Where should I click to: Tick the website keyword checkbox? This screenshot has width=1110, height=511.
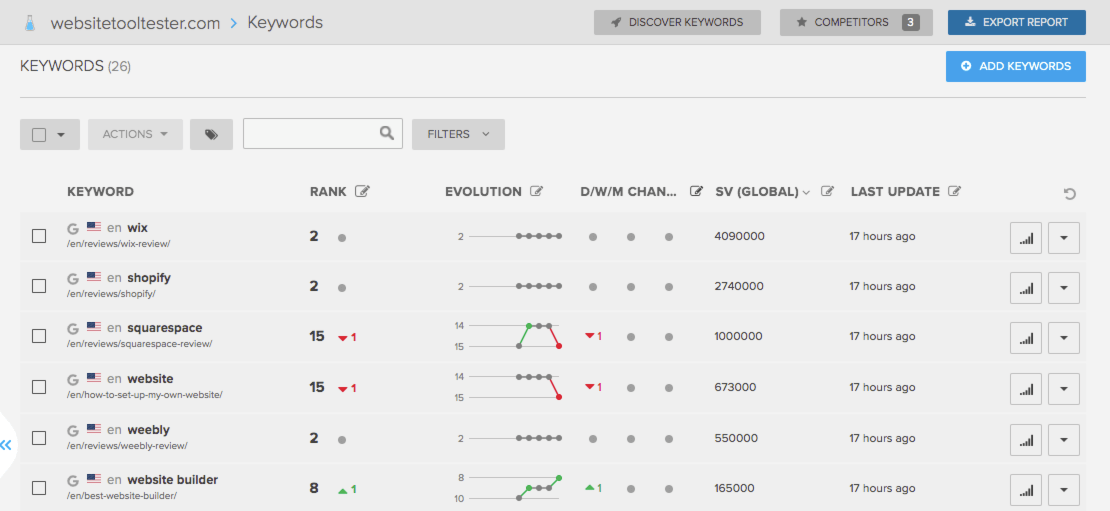[39, 387]
